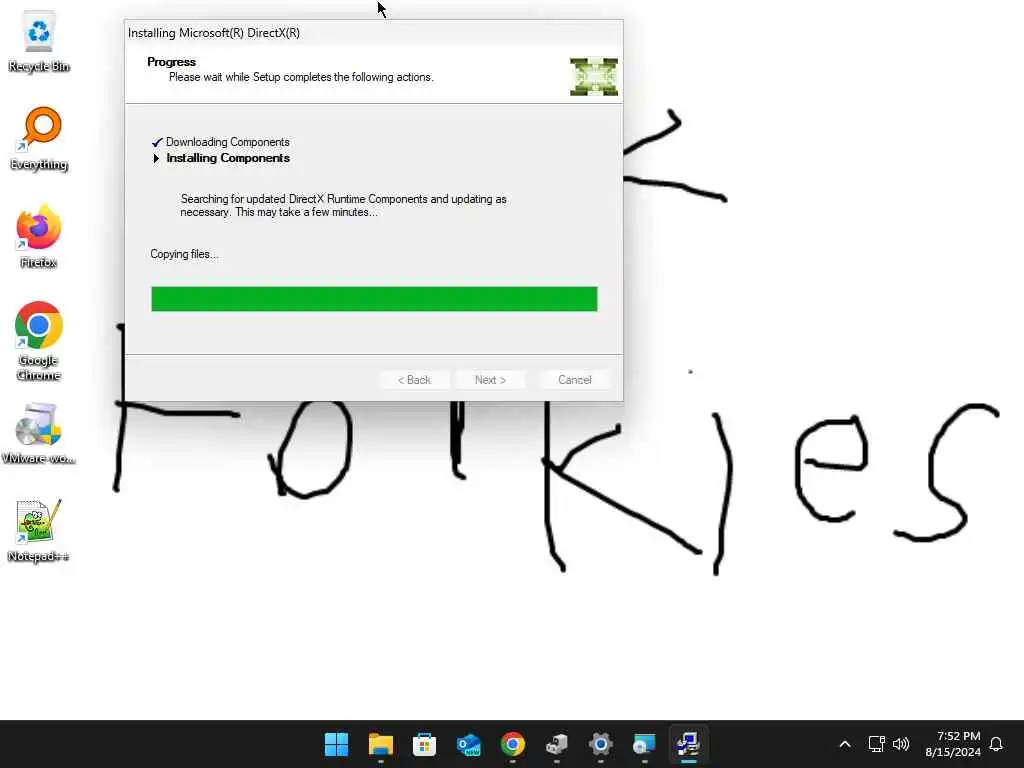
Task: Click the Installing Microsoft(R) DirectX(R) title bar
Action: point(374,33)
